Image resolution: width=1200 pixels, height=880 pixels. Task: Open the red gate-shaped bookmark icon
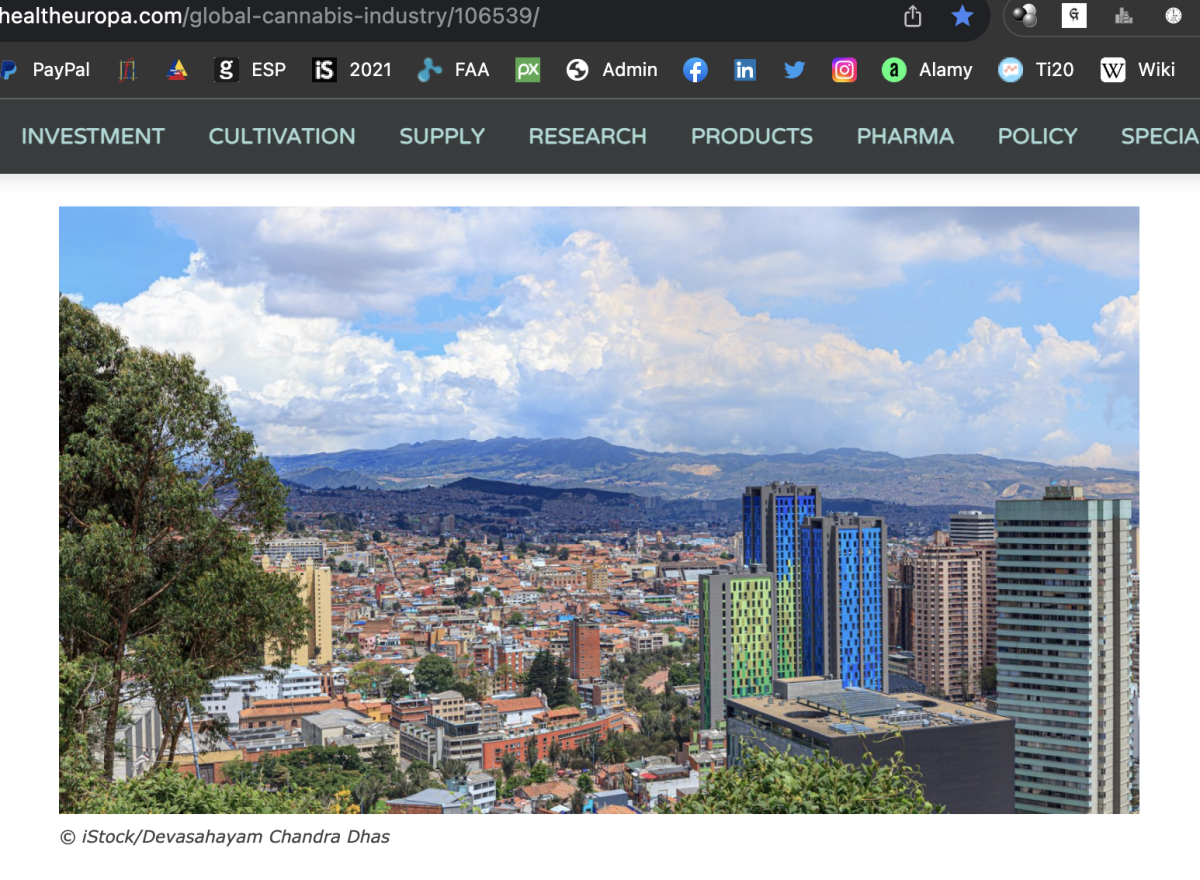[x=127, y=70]
